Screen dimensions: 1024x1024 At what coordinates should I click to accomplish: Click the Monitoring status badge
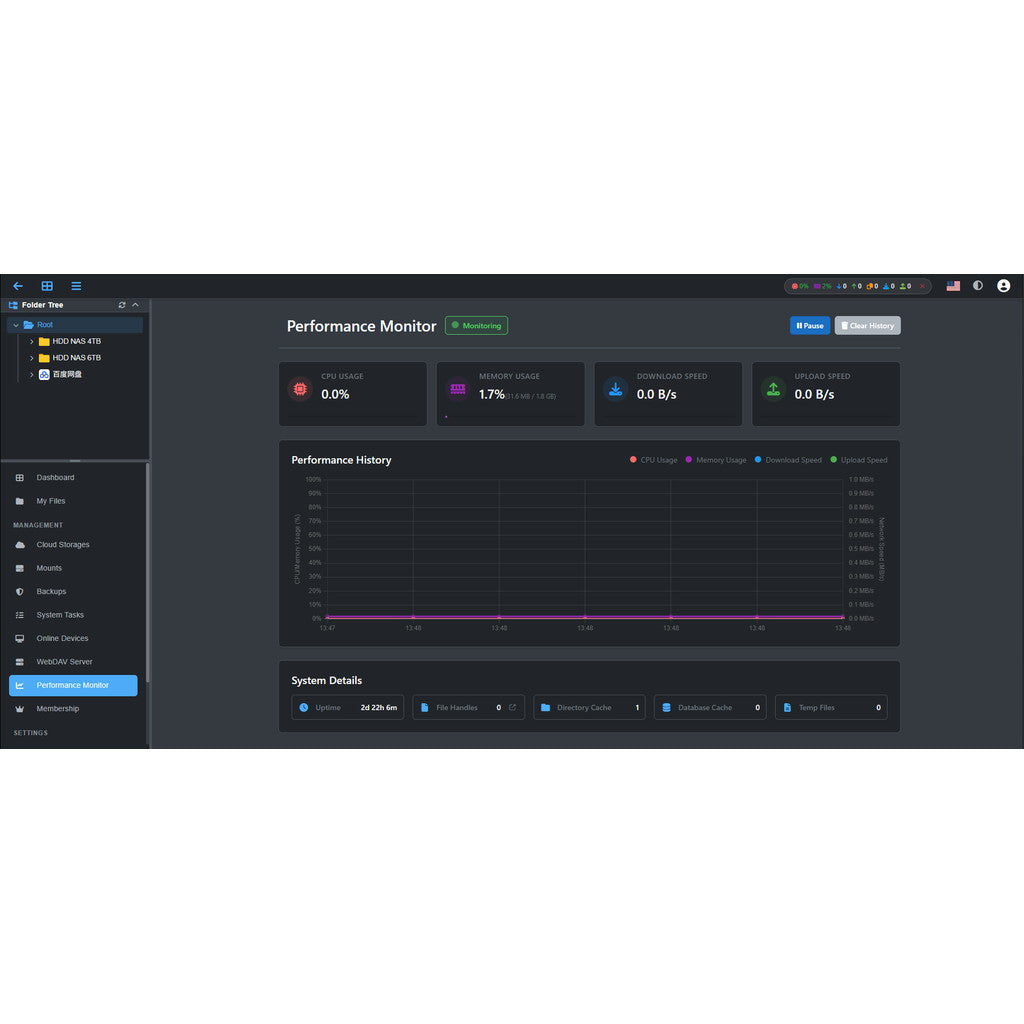tap(476, 325)
